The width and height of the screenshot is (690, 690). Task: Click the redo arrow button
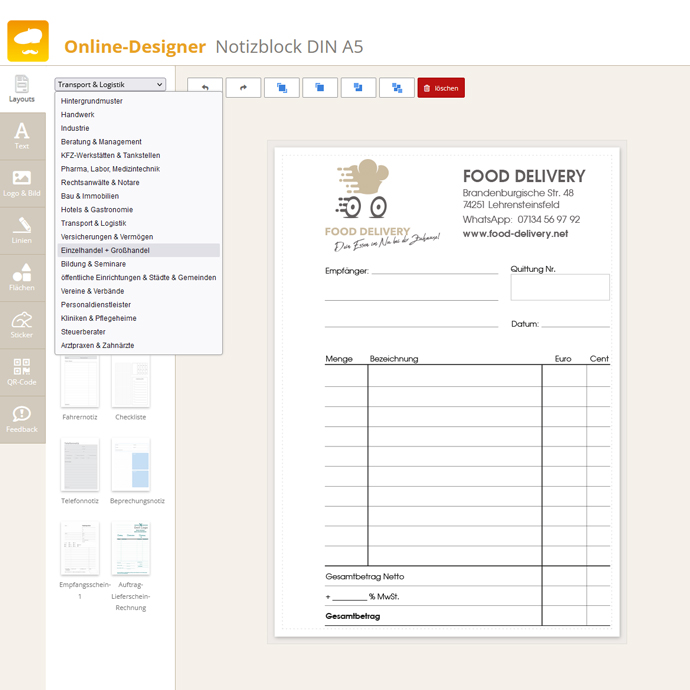(243, 88)
